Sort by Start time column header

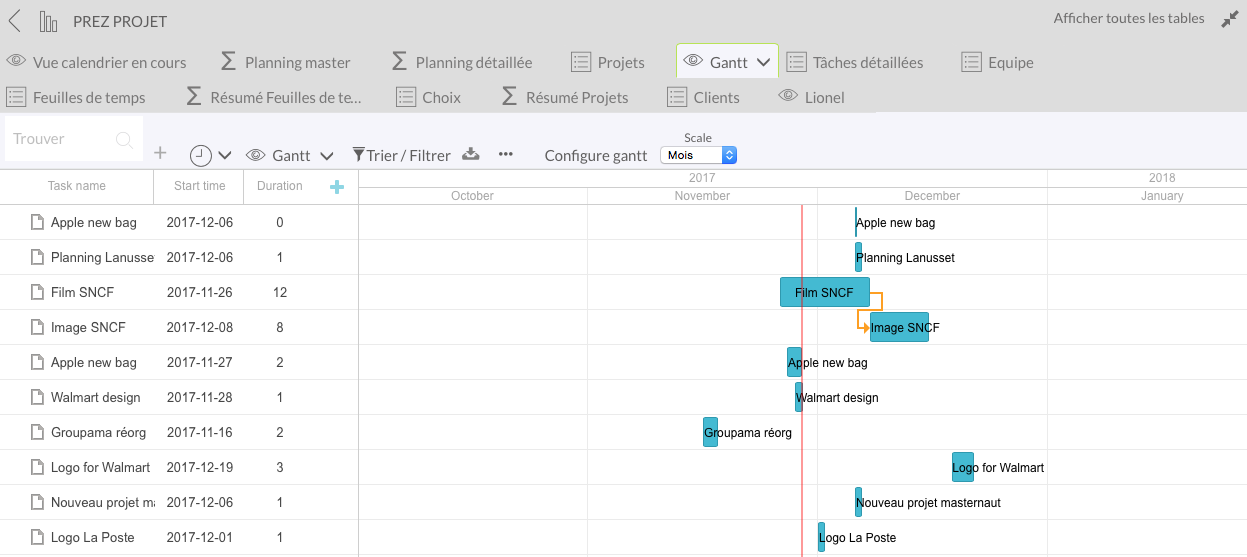[199, 186]
